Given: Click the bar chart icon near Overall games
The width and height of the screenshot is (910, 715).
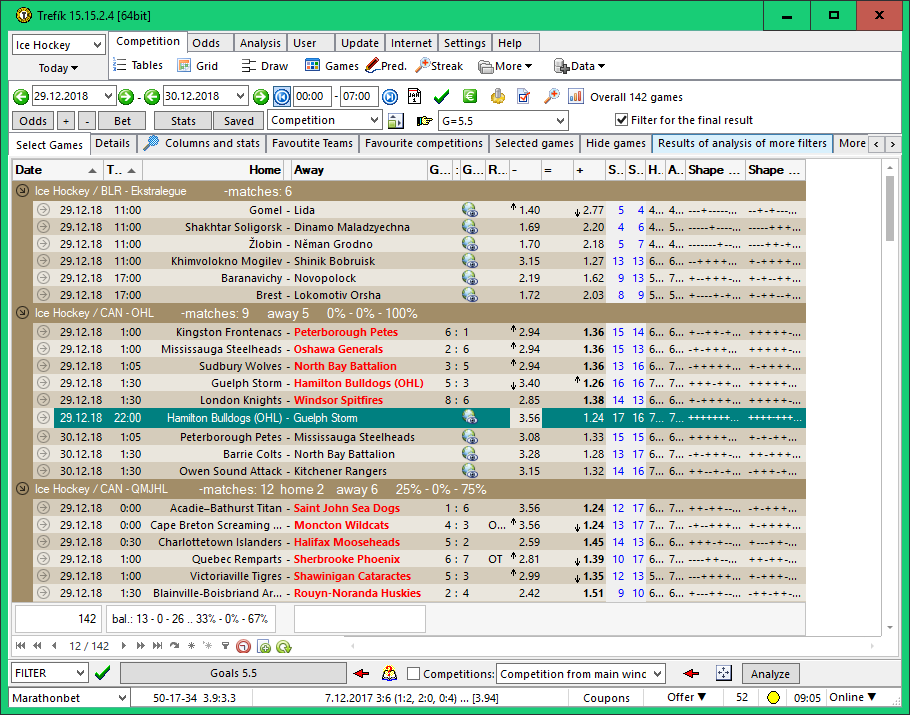Looking at the screenshot, I should click(x=576, y=97).
